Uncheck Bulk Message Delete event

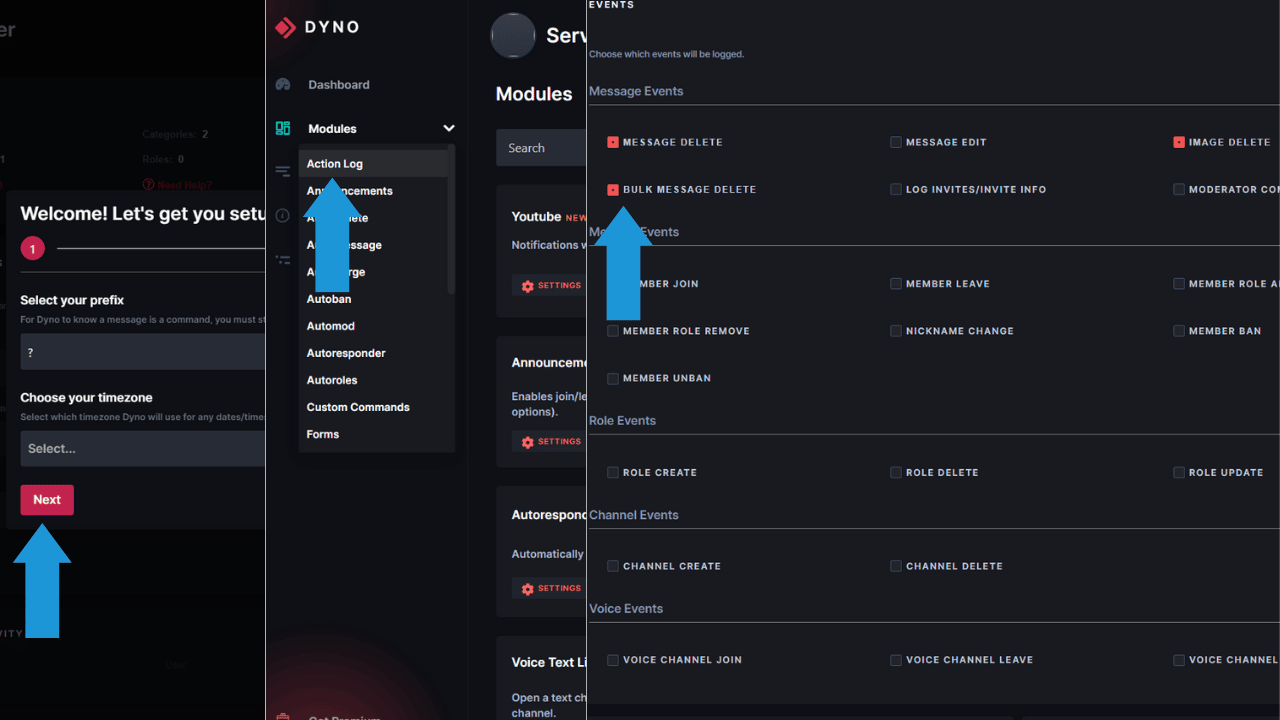(x=613, y=189)
